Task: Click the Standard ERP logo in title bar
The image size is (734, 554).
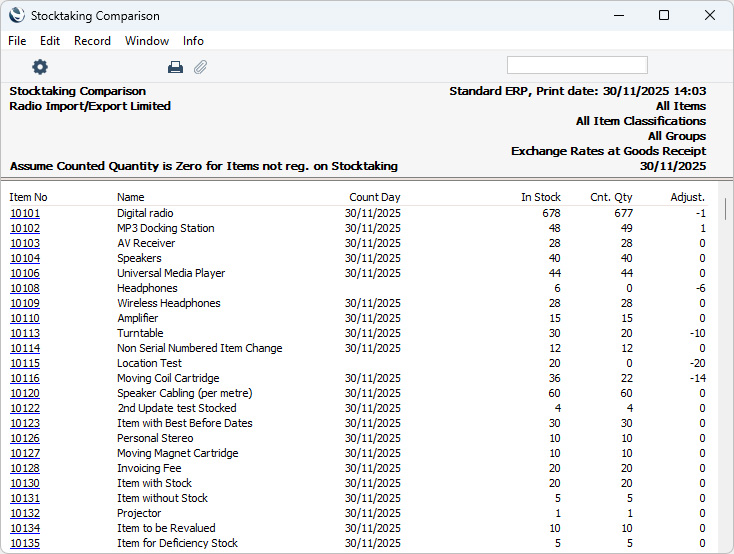Action: click(17, 15)
